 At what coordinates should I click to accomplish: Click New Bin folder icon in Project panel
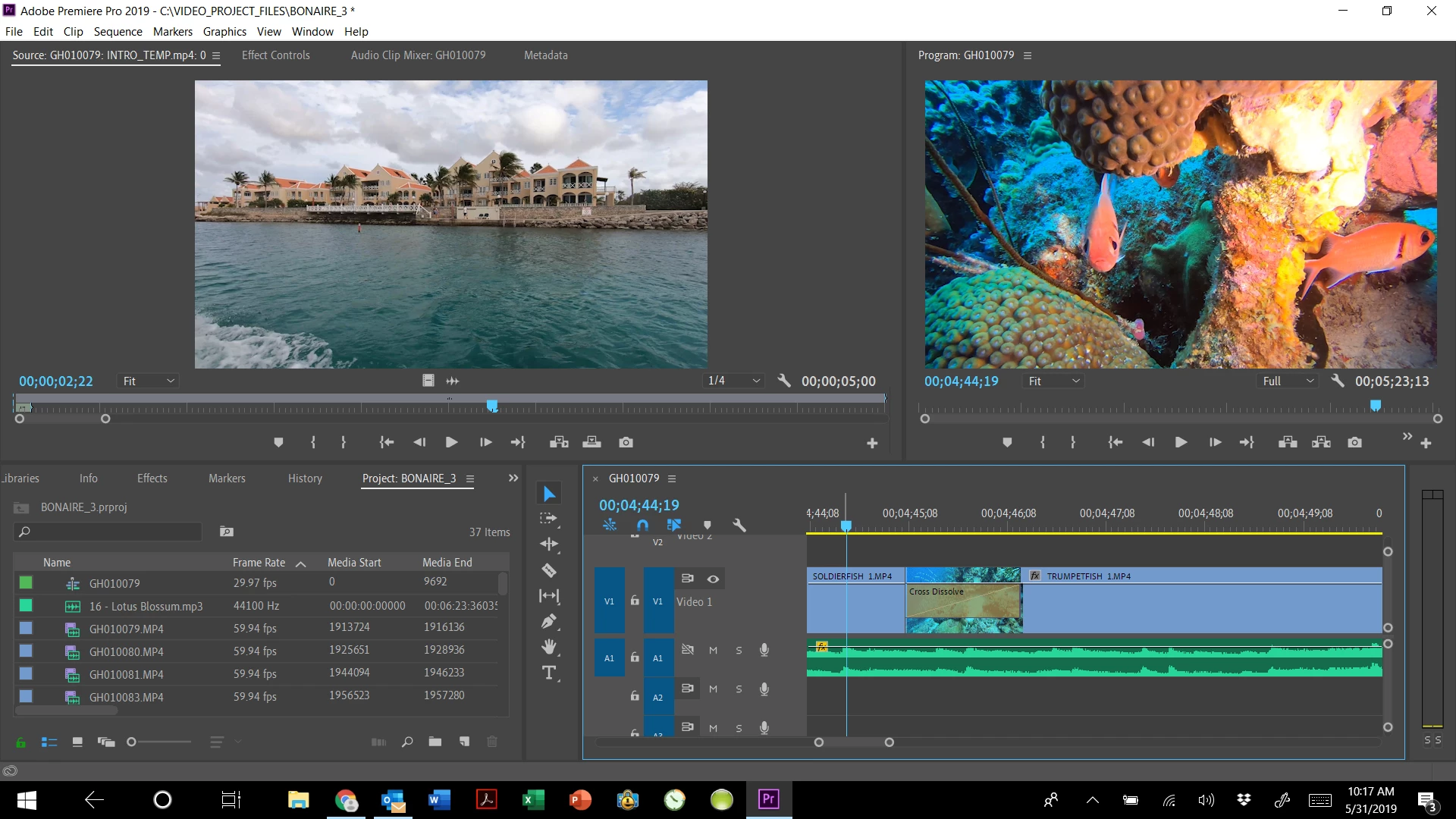pos(435,742)
